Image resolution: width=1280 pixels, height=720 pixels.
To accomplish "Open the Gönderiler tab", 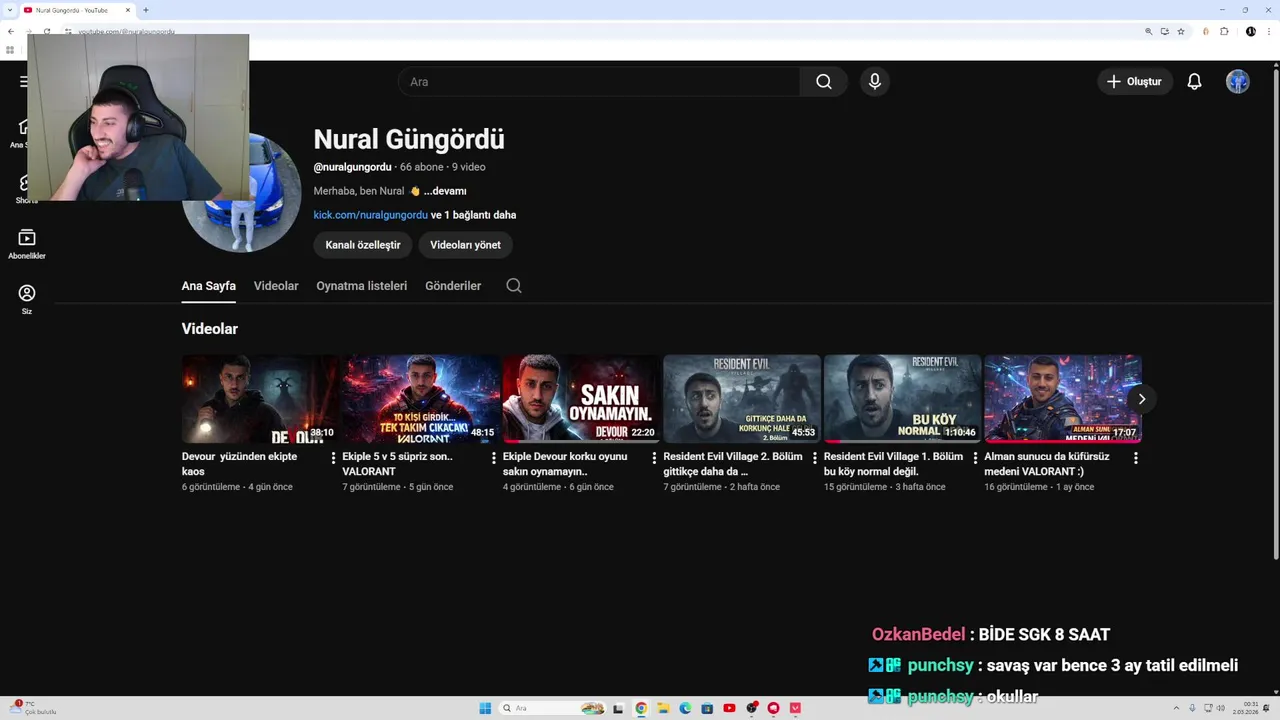I will tap(453, 286).
